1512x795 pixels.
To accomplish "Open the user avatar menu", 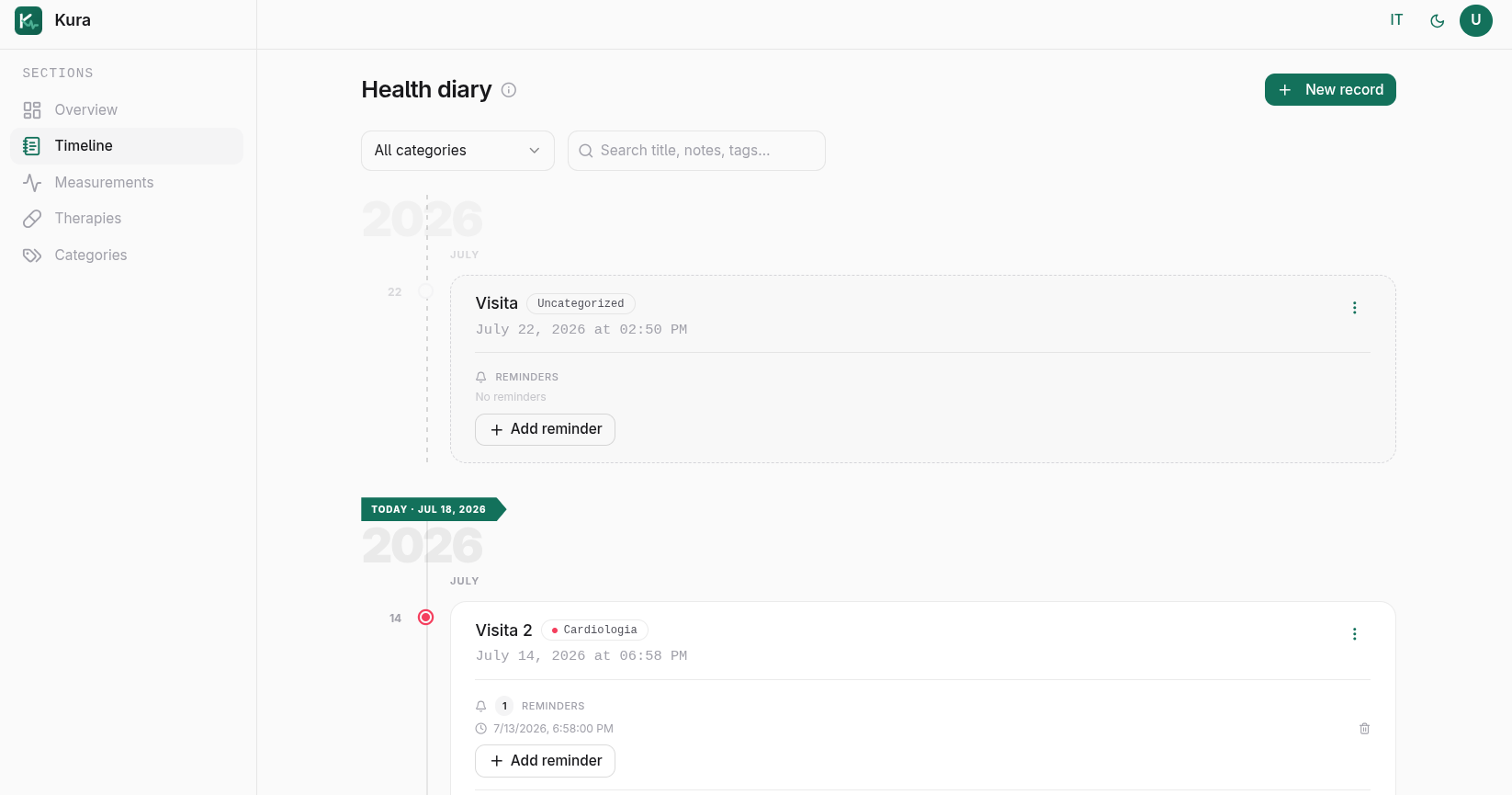I will [1476, 20].
